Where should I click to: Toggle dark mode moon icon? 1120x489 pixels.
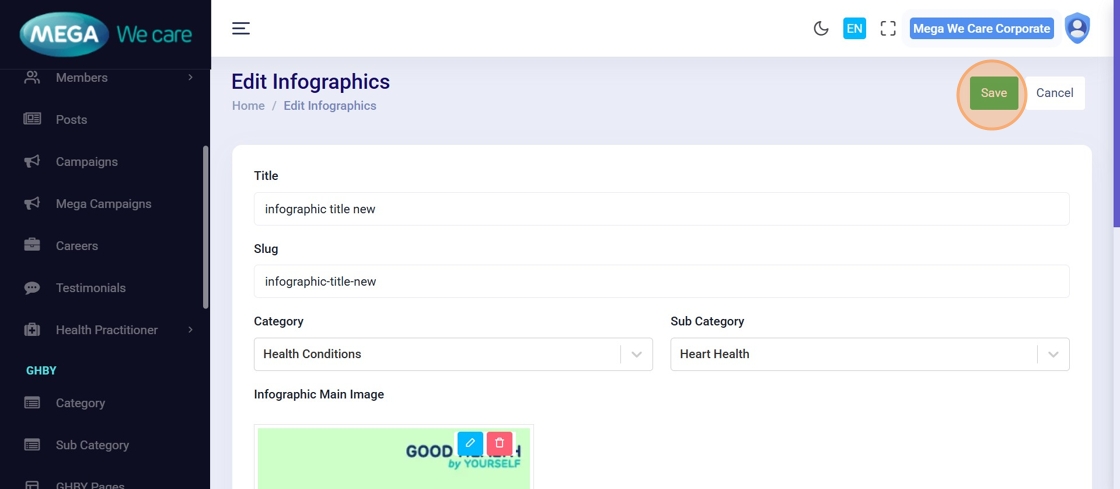(821, 29)
